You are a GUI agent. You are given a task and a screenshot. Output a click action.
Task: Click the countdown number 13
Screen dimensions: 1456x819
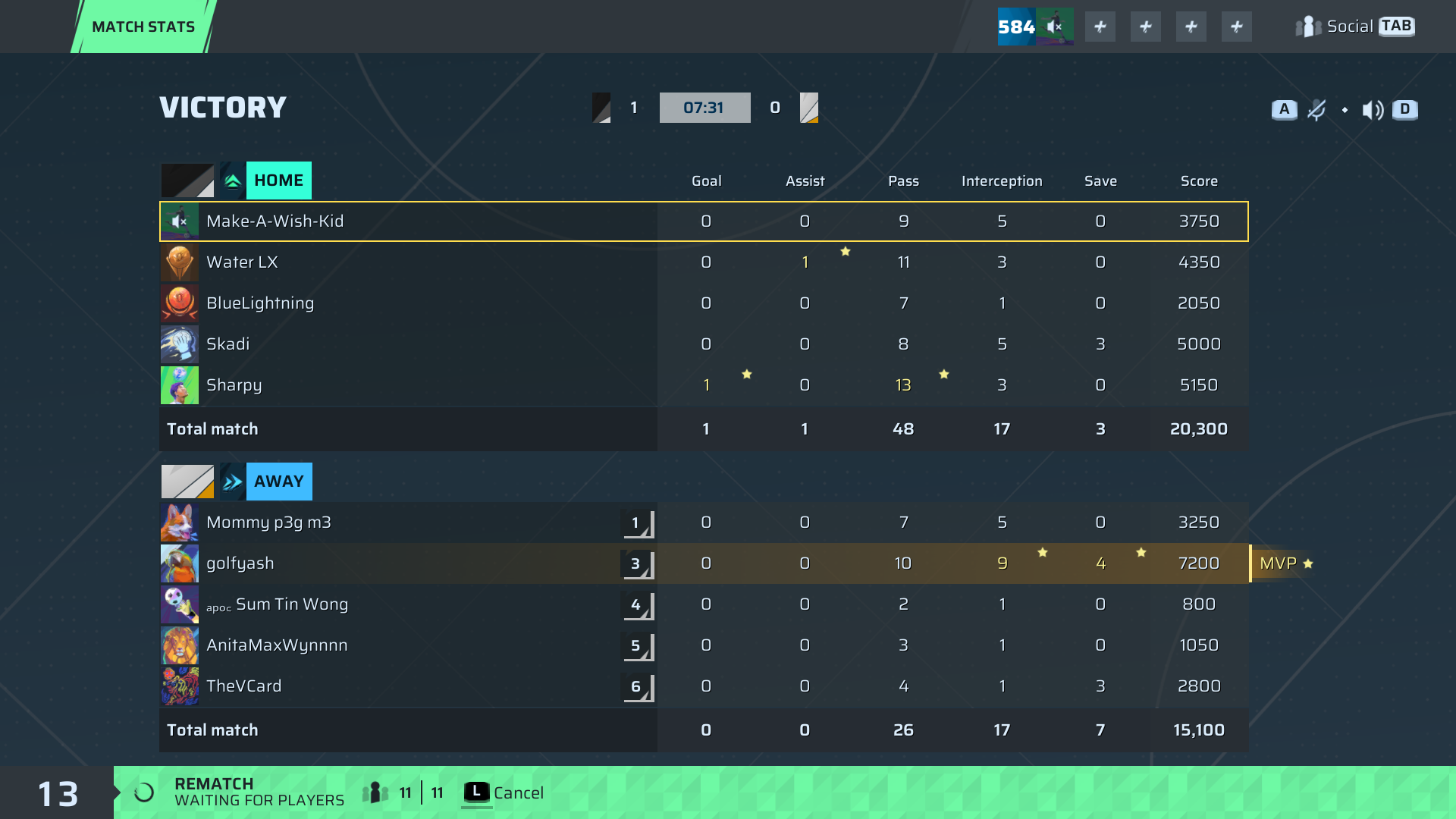coord(58,794)
